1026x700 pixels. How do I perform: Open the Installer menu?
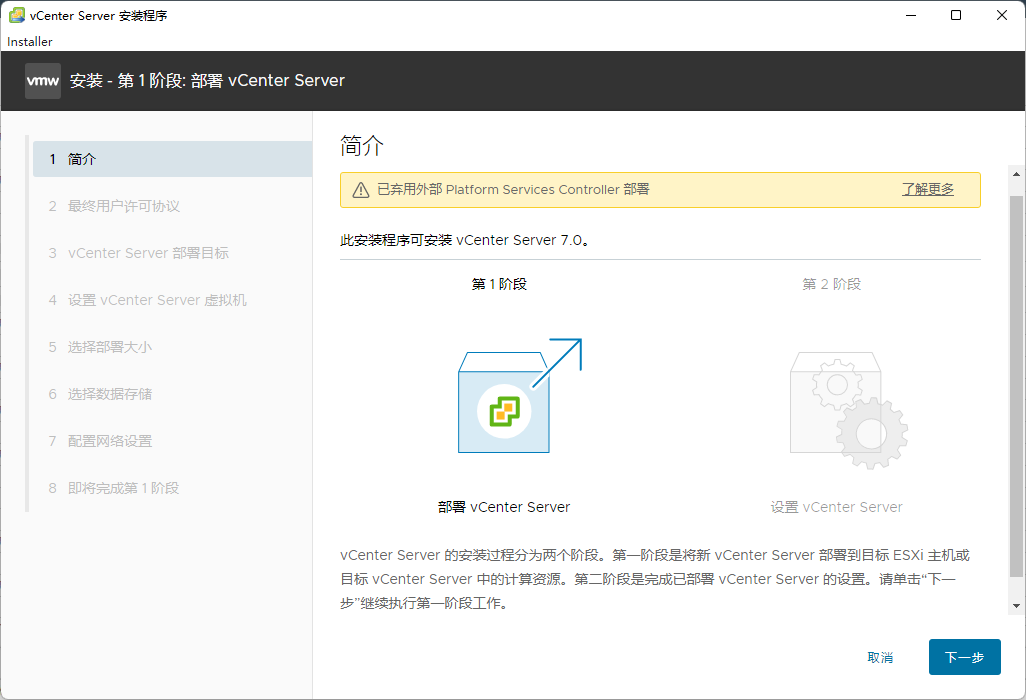click(x=29, y=41)
